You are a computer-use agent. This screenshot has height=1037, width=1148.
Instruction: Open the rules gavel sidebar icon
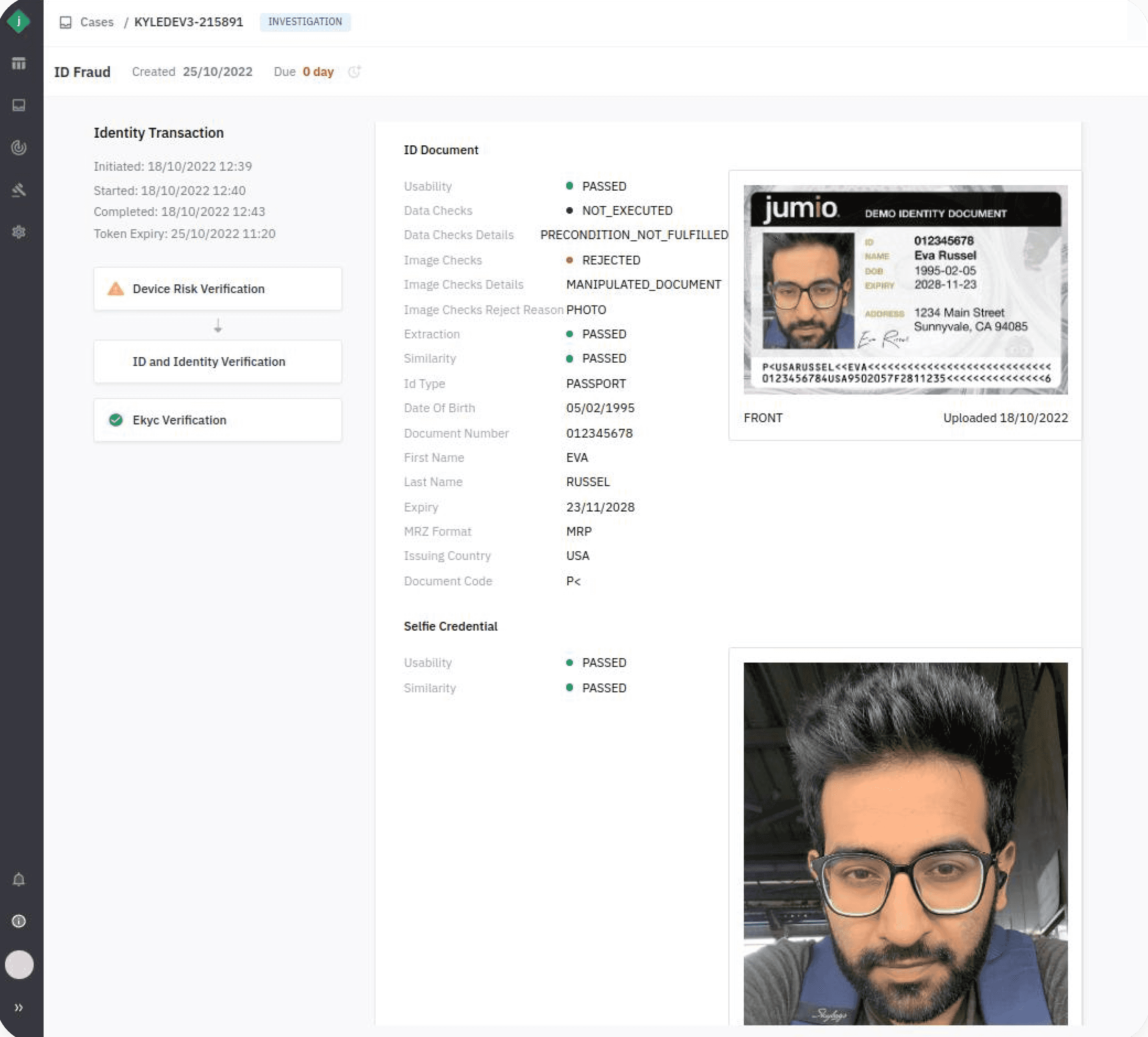pyautogui.click(x=19, y=190)
